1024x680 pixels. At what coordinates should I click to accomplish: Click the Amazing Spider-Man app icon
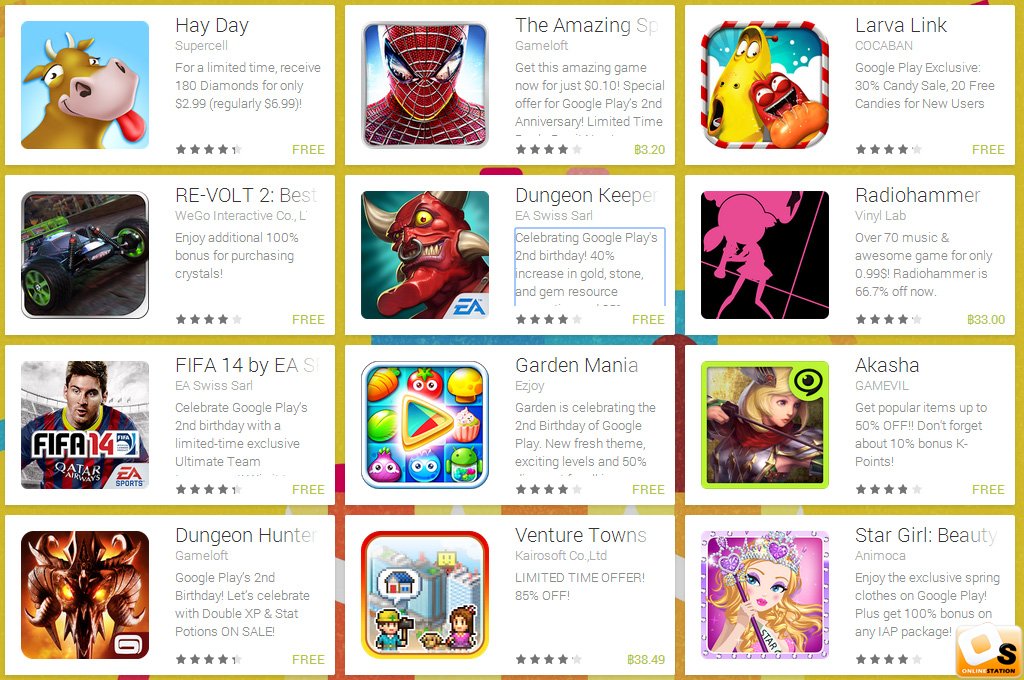425,85
